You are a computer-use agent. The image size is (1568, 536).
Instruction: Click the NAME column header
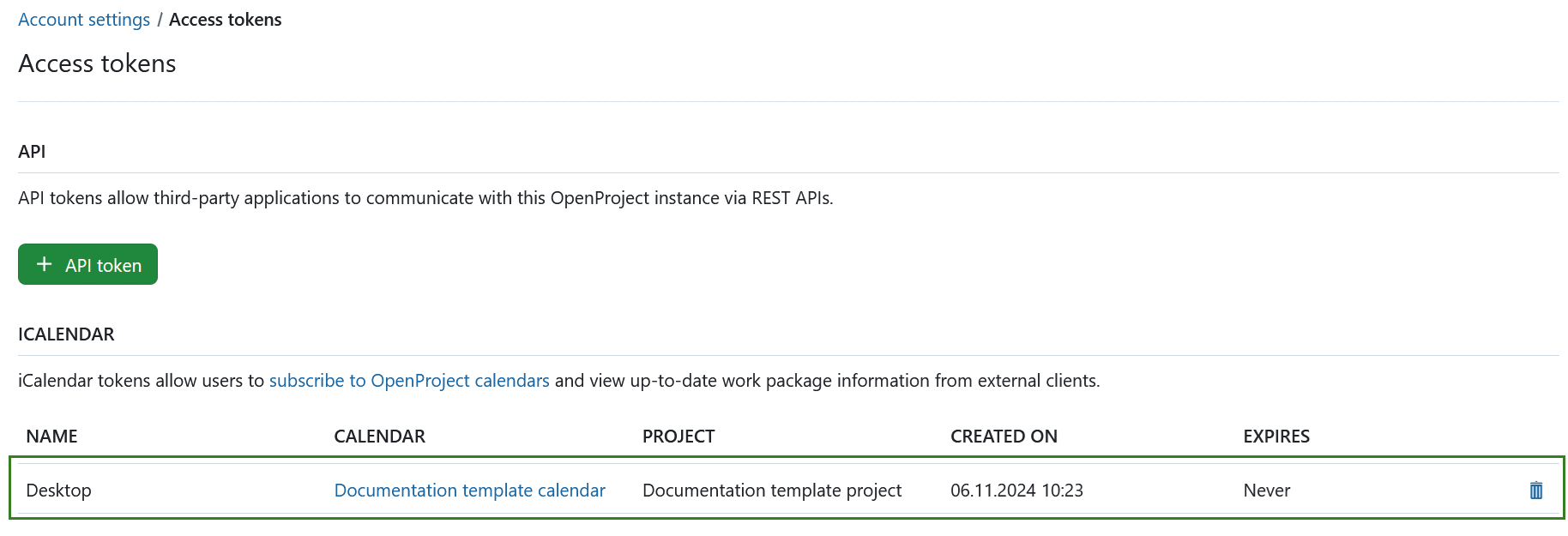(51, 437)
